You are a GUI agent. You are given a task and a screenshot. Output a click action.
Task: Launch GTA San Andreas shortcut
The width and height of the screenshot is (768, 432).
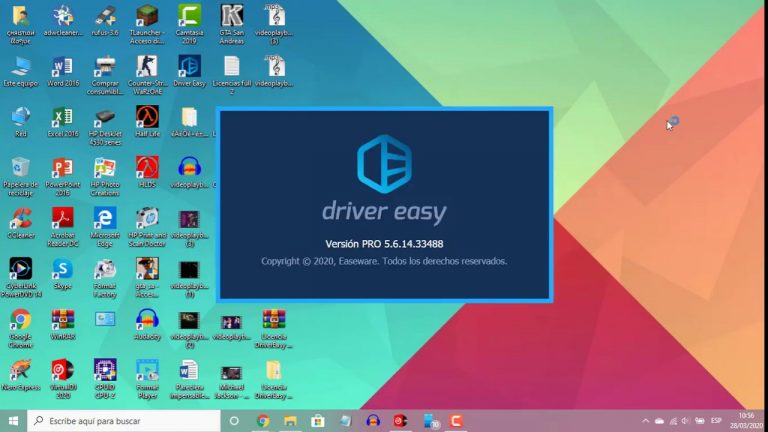click(232, 24)
